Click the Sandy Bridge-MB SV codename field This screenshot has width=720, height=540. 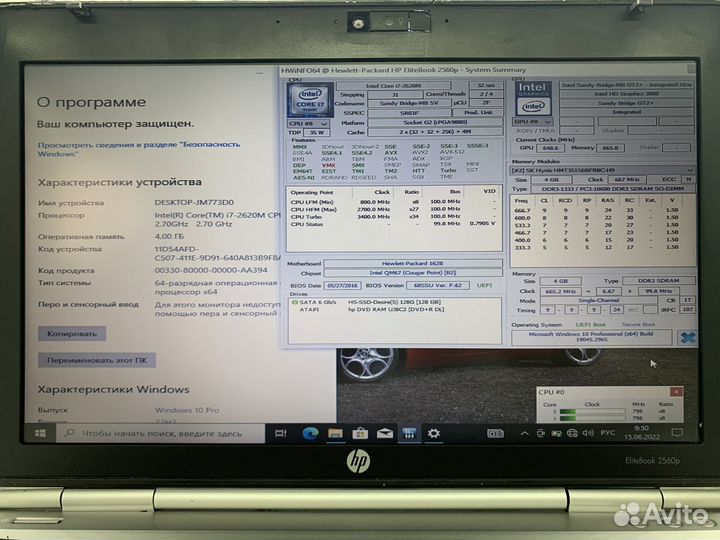[x=409, y=103]
